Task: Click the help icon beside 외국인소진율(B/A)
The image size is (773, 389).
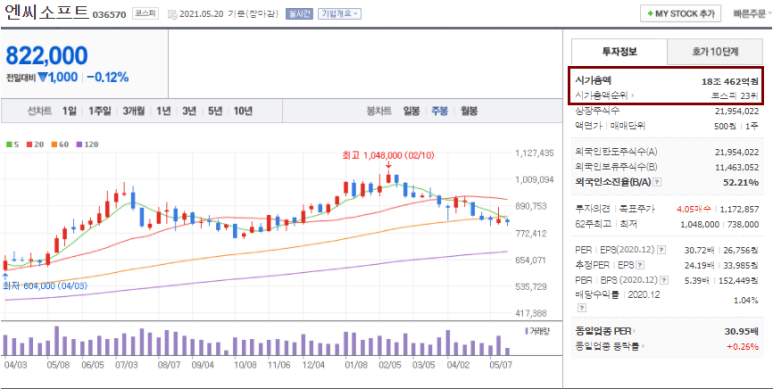Action: point(657,182)
